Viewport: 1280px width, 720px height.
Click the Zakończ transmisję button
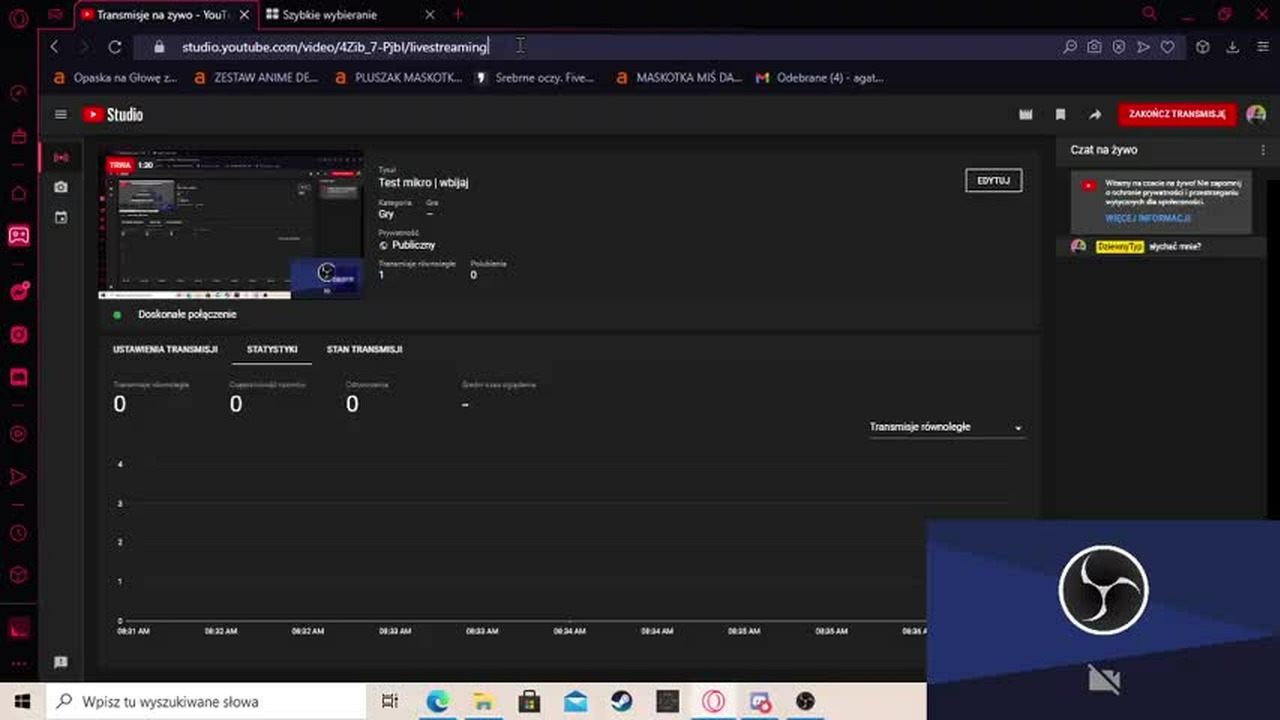point(1177,114)
